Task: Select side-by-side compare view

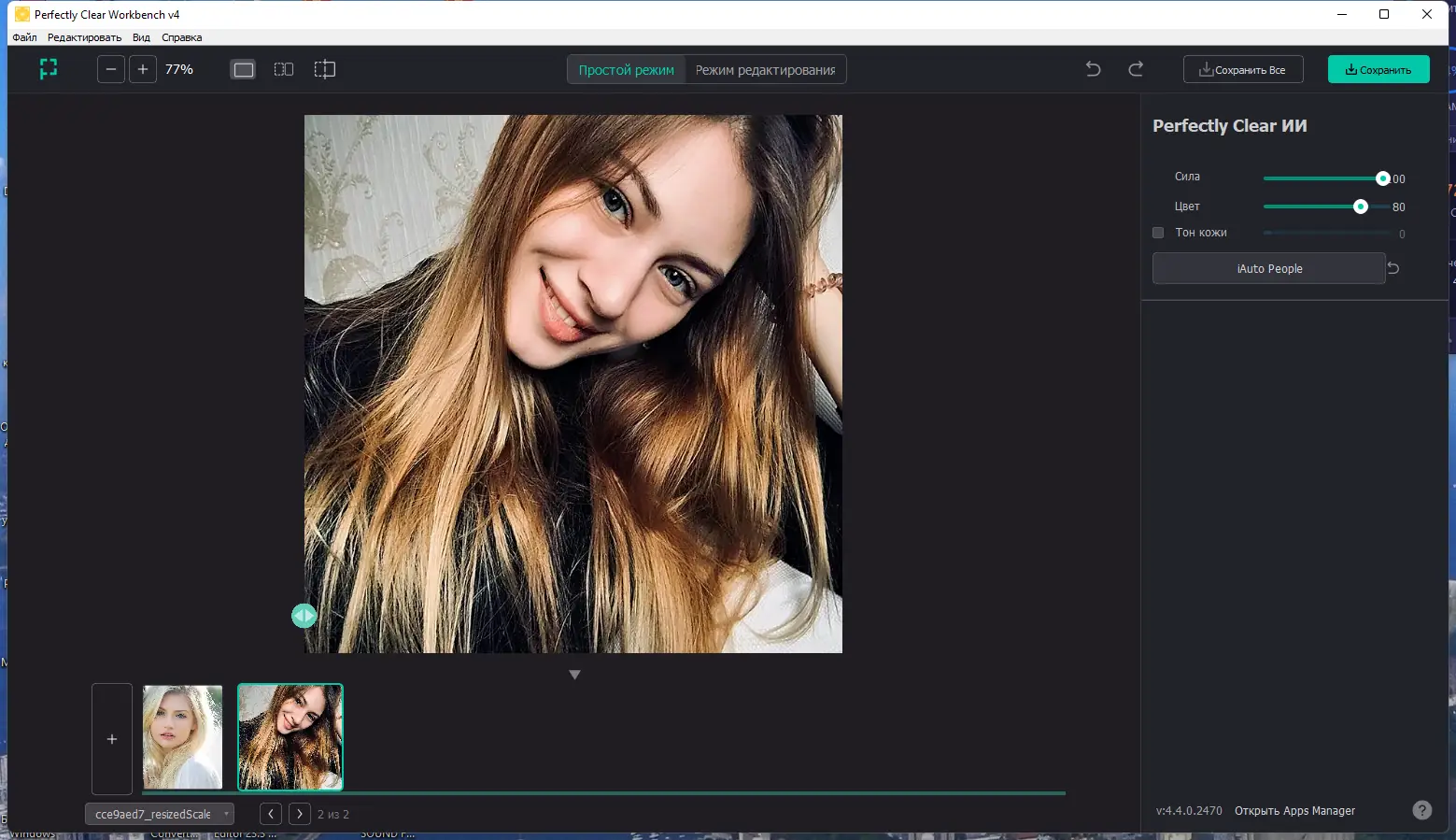Action: [x=284, y=69]
